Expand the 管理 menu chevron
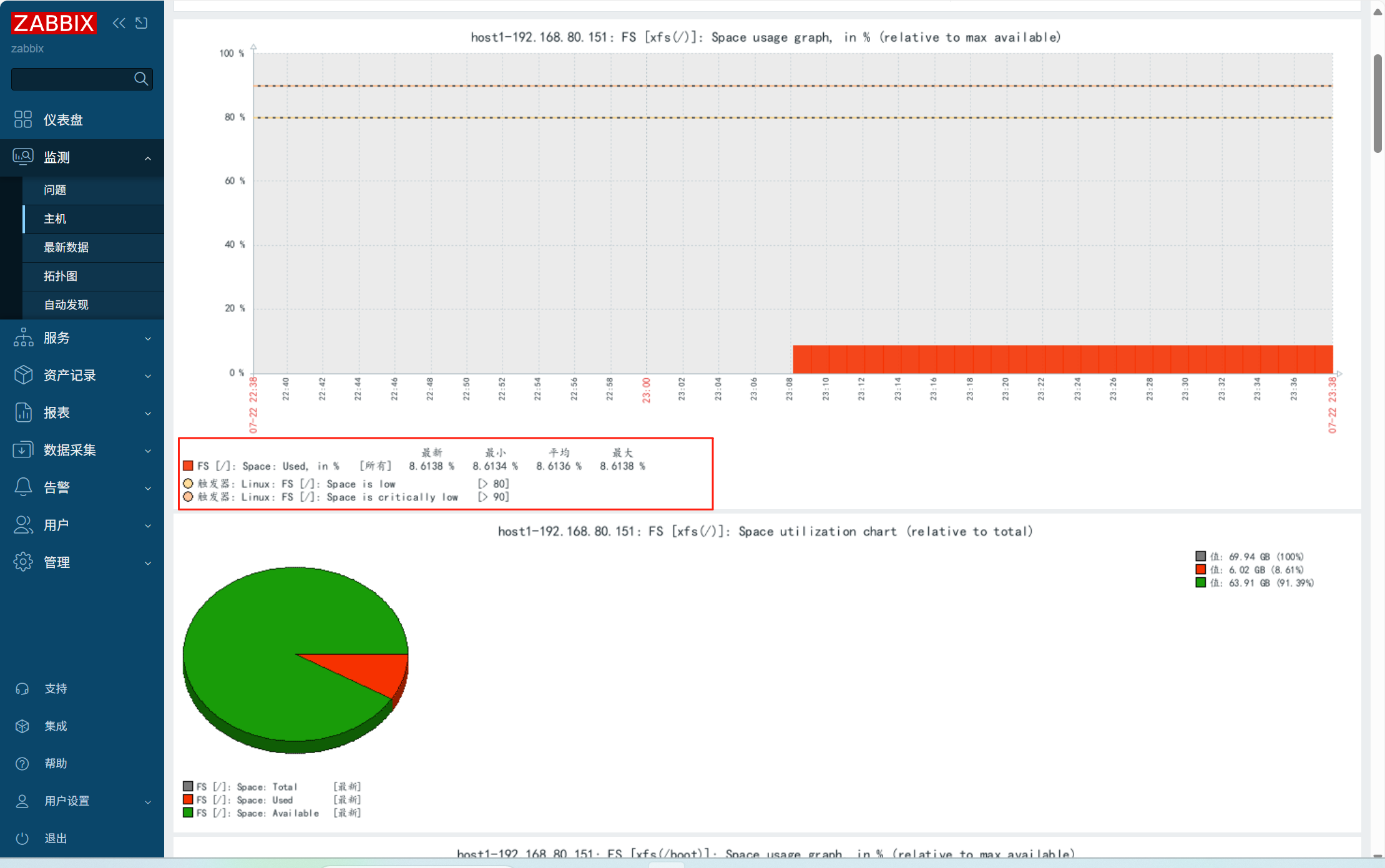 (x=148, y=563)
